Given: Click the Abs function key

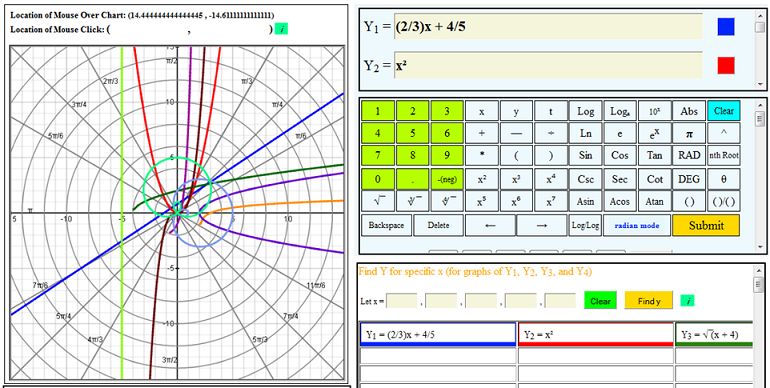Looking at the screenshot, I should (689, 111).
